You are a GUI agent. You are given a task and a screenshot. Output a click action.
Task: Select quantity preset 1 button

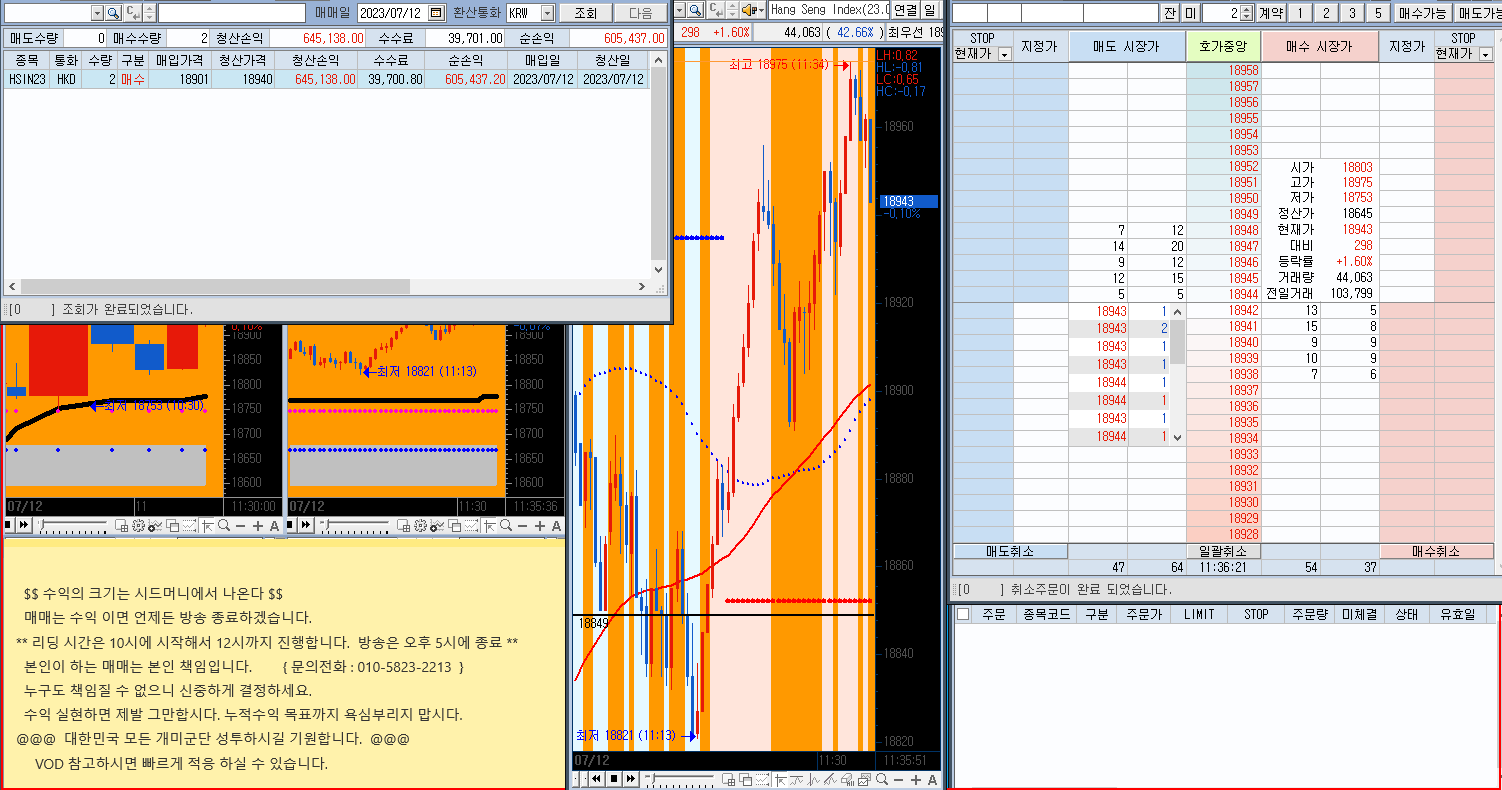(1300, 13)
